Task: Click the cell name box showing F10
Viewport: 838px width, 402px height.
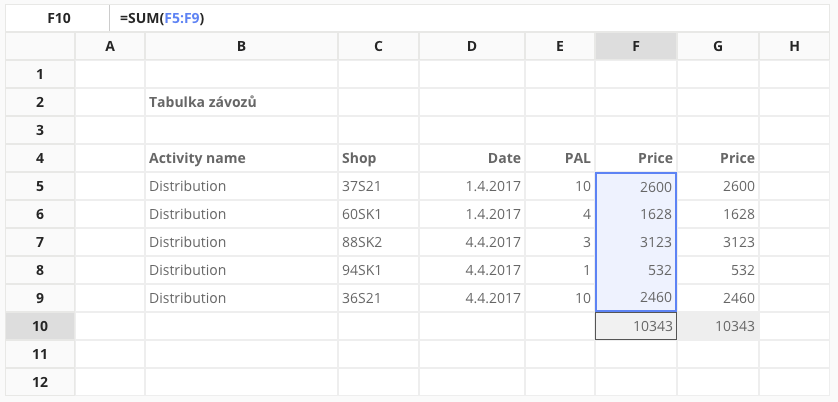Action: click(x=58, y=18)
